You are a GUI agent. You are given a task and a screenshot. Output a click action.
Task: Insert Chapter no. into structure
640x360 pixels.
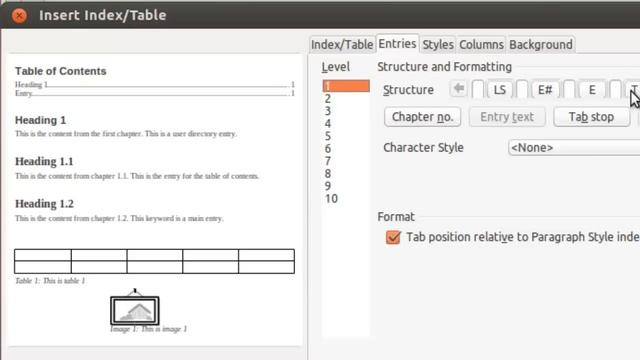click(422, 117)
